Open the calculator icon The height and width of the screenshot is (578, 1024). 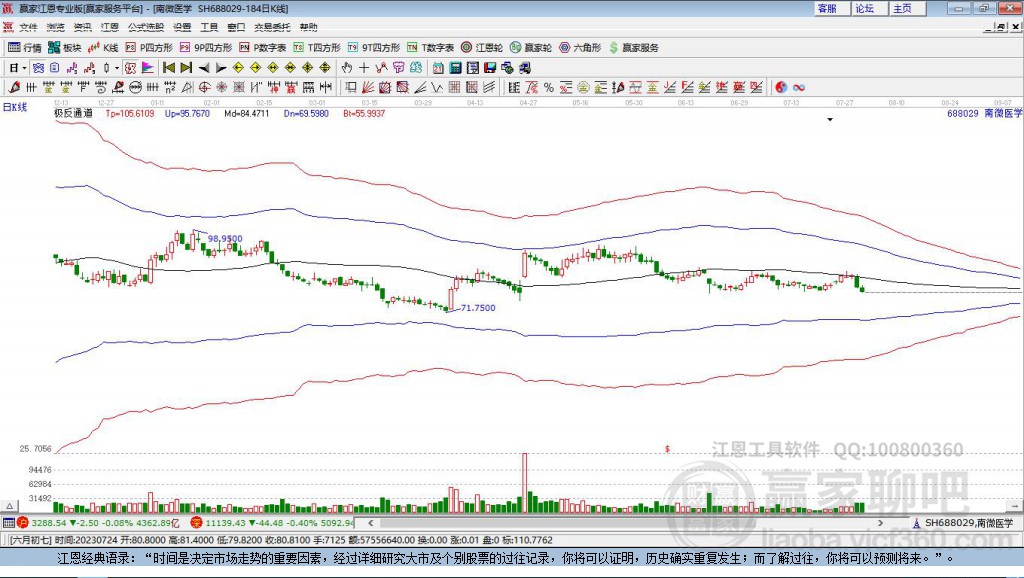[455, 68]
